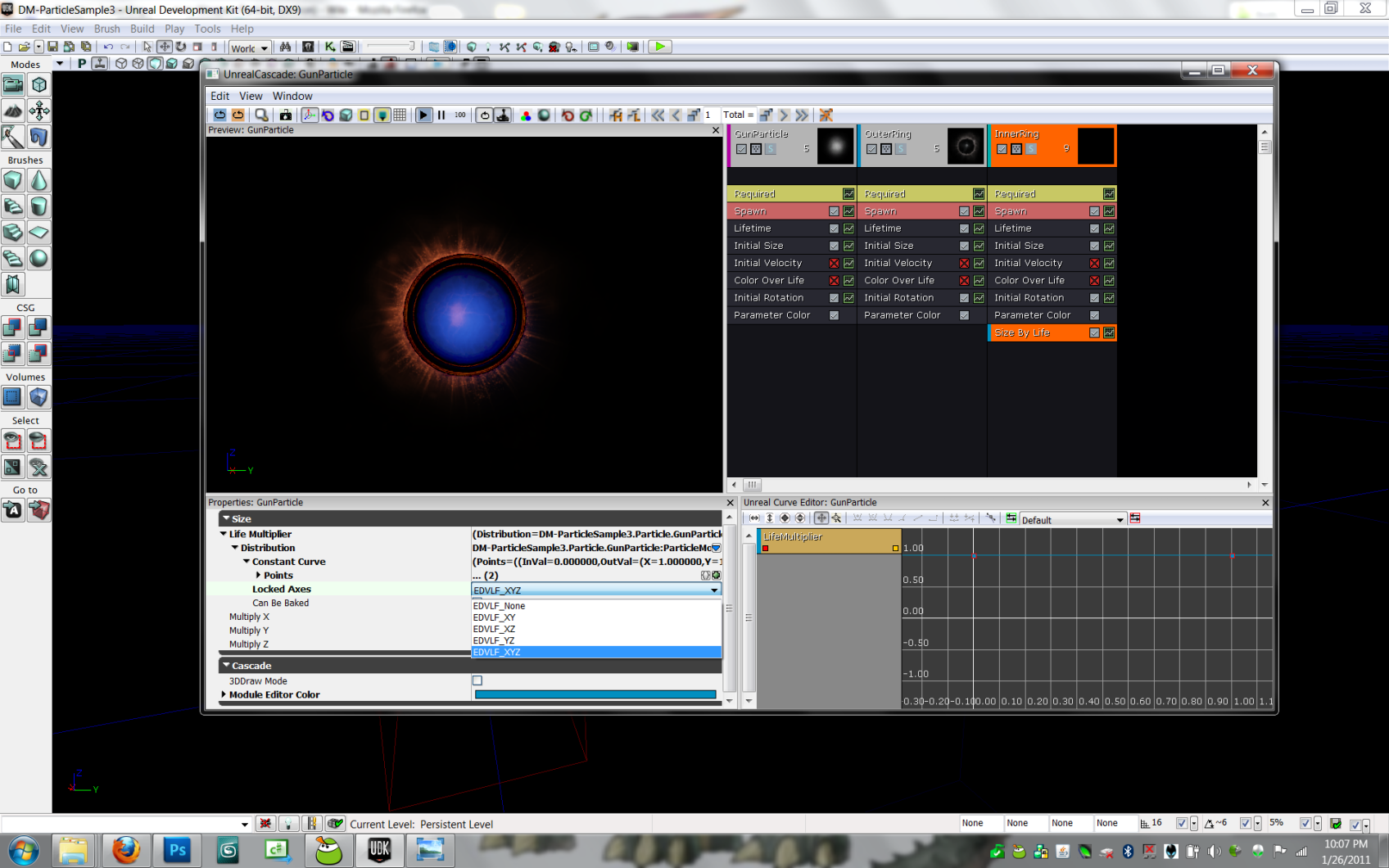Toggle InnerRing Size By Life checkbox
1389x868 pixels.
1094,332
